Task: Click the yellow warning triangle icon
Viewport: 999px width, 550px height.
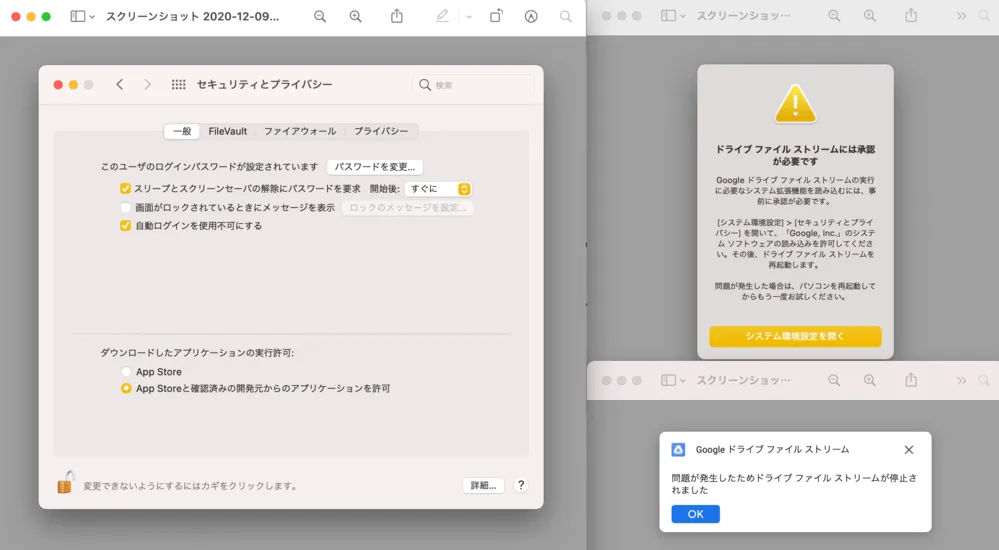Action: pos(795,104)
